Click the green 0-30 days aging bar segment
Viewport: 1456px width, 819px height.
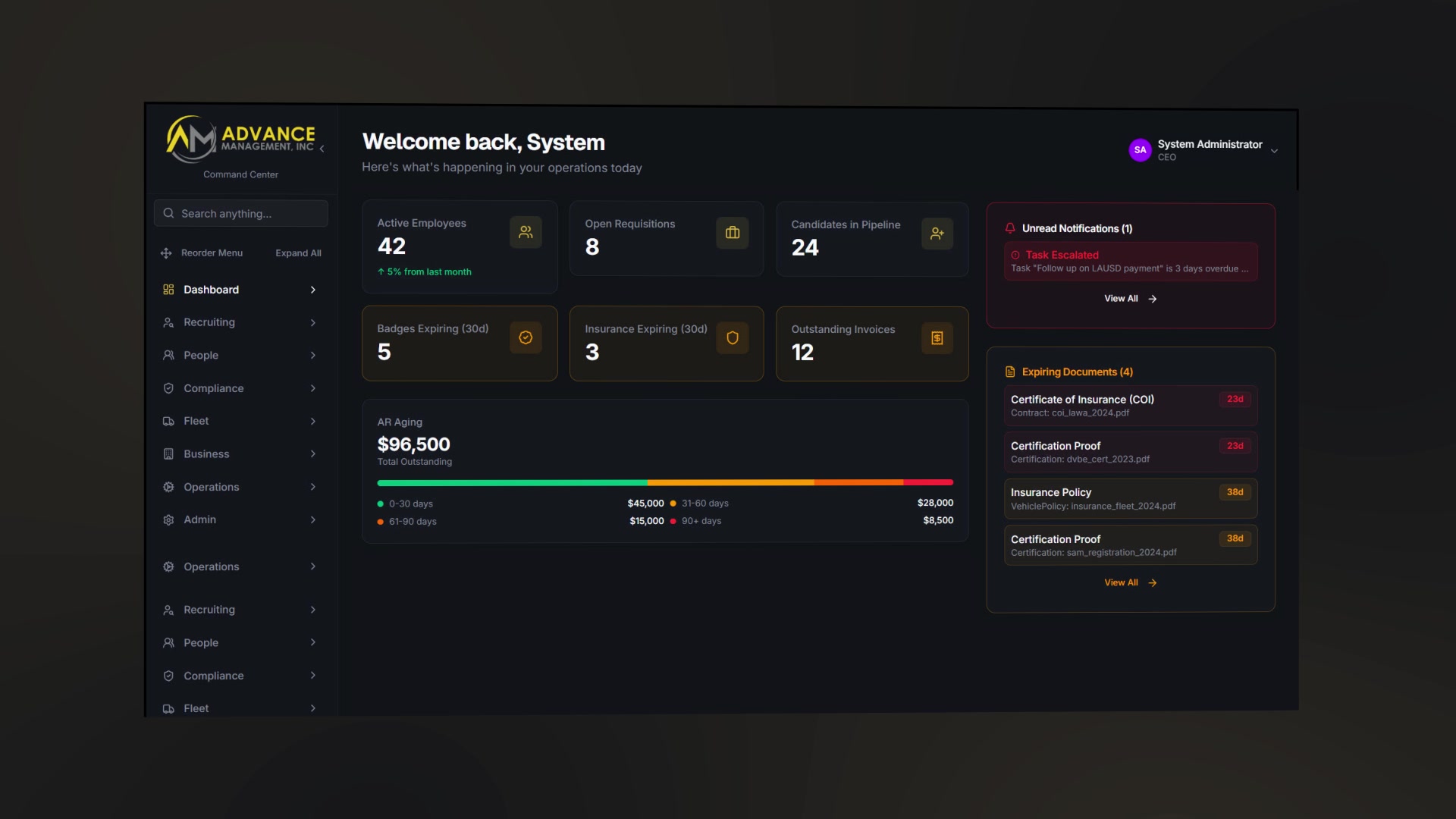tap(513, 482)
